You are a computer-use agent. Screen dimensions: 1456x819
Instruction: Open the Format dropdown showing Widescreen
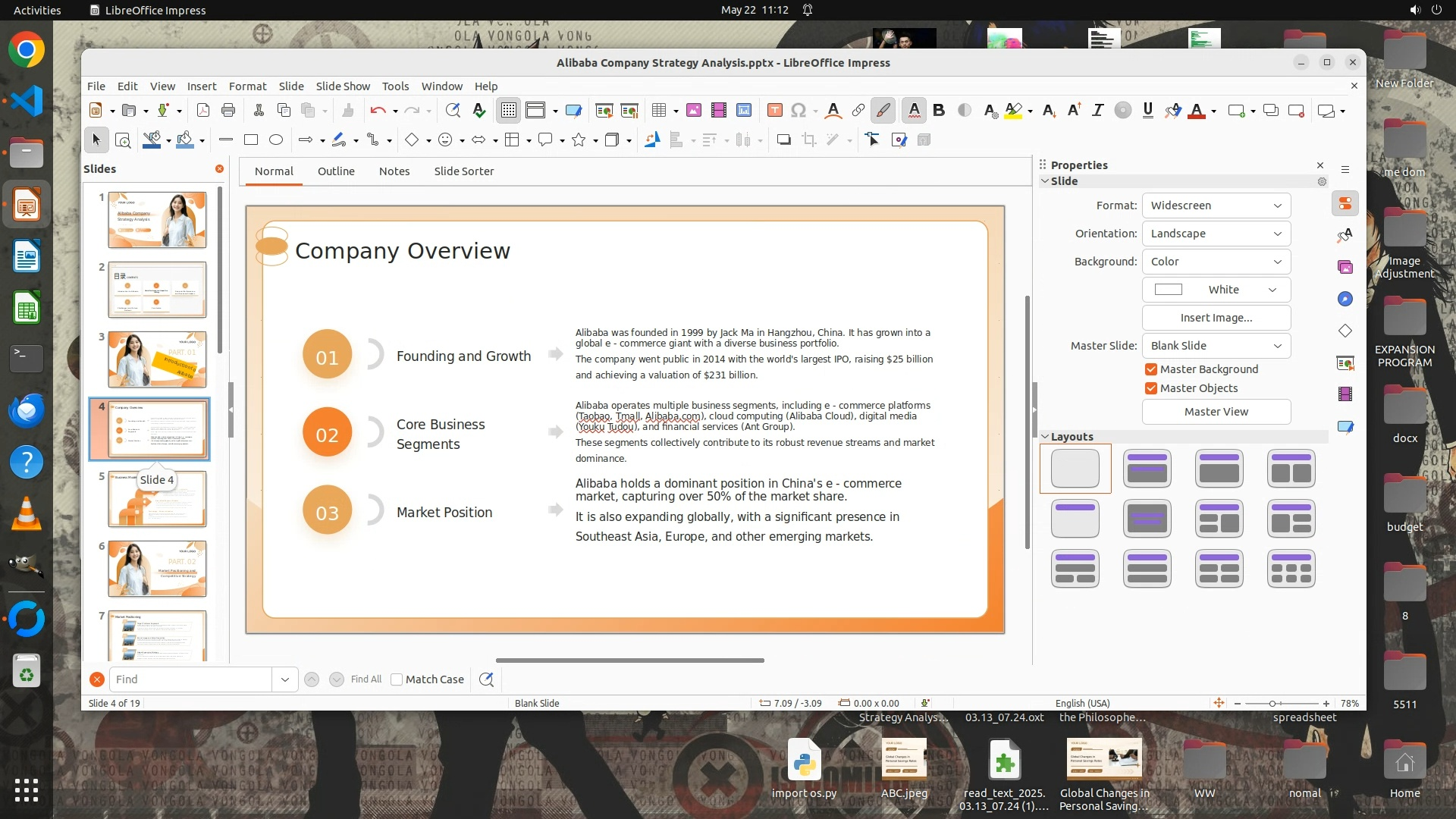tap(1216, 206)
